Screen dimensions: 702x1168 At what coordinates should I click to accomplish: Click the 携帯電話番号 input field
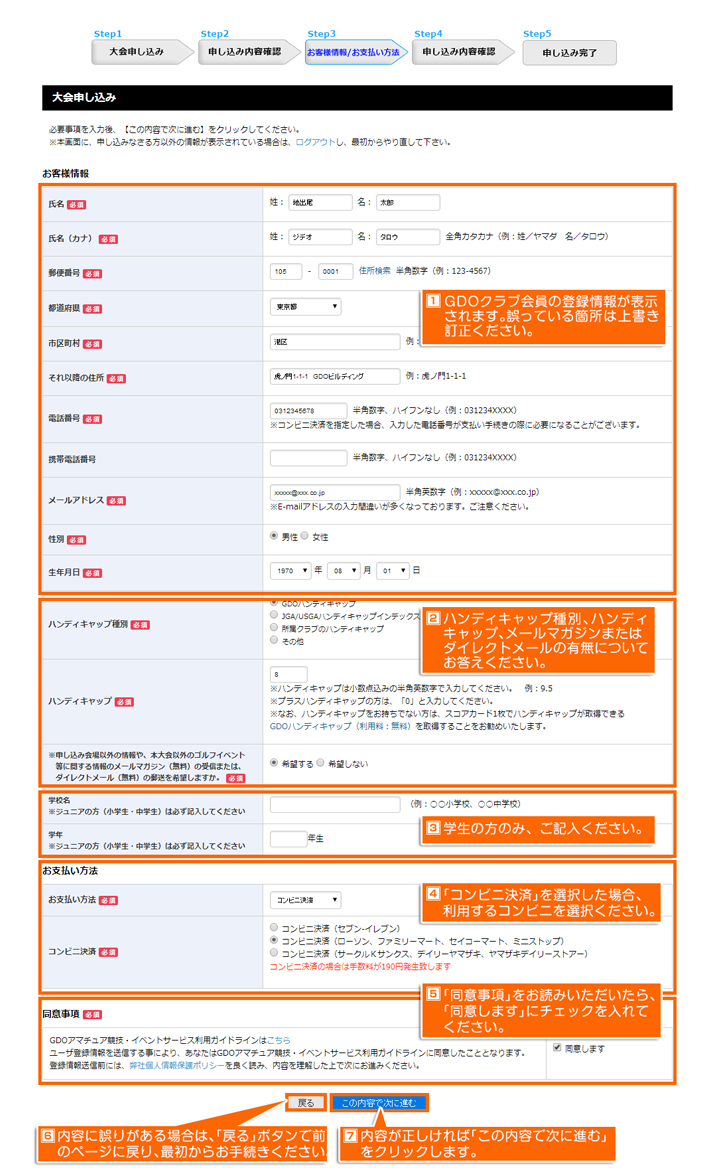click(309, 457)
